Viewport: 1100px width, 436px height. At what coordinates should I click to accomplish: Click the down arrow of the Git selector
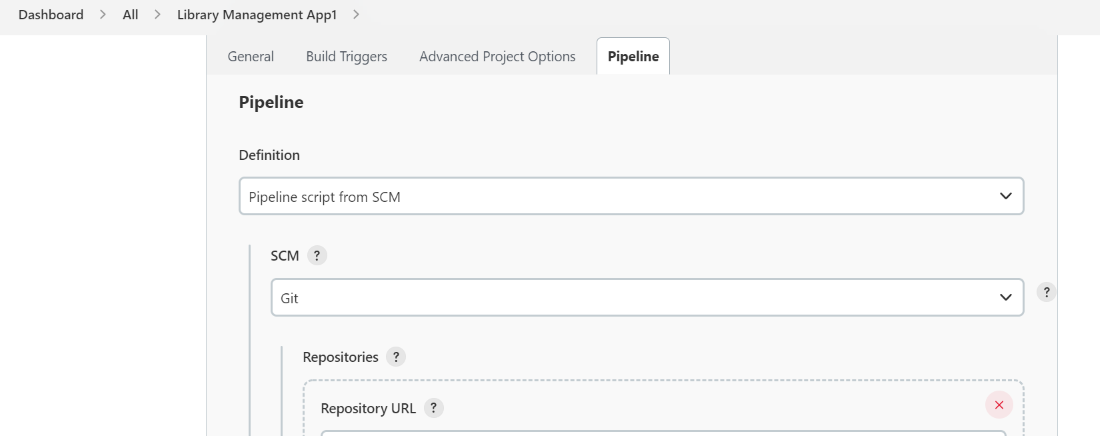(1005, 297)
